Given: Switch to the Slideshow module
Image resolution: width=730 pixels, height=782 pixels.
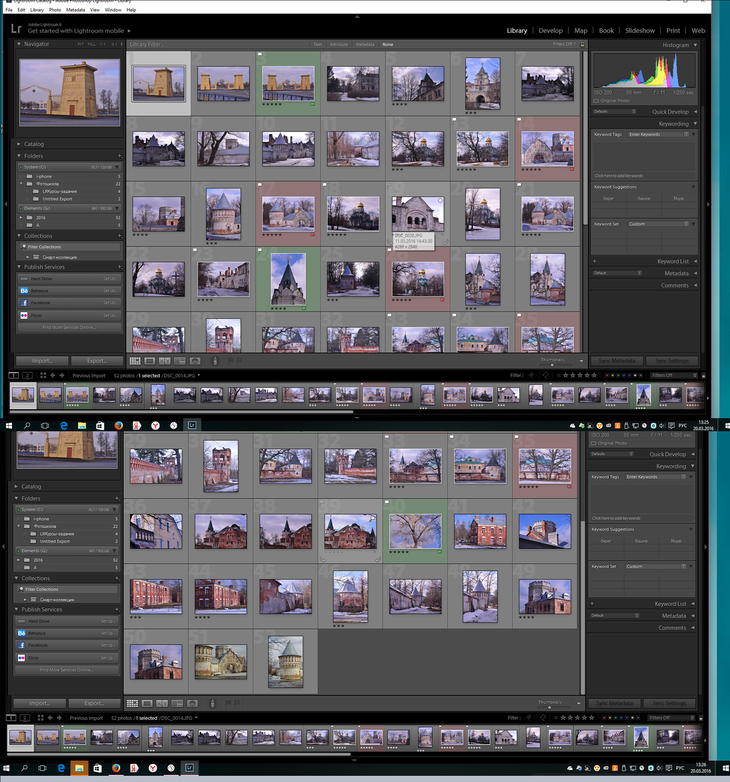Looking at the screenshot, I should [640, 30].
